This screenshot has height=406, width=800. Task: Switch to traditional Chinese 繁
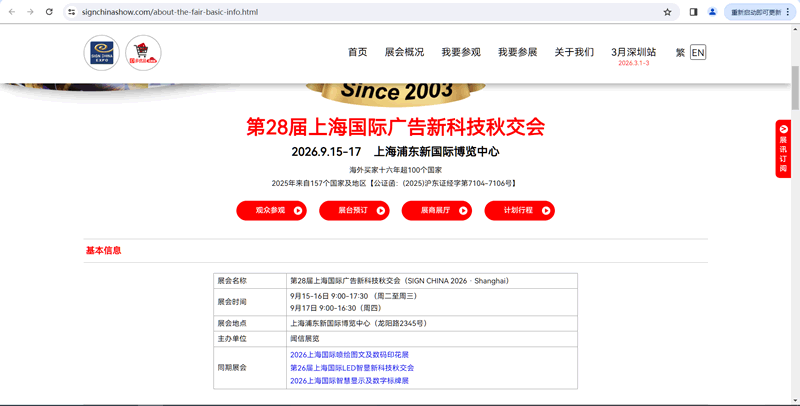pyautogui.click(x=680, y=52)
